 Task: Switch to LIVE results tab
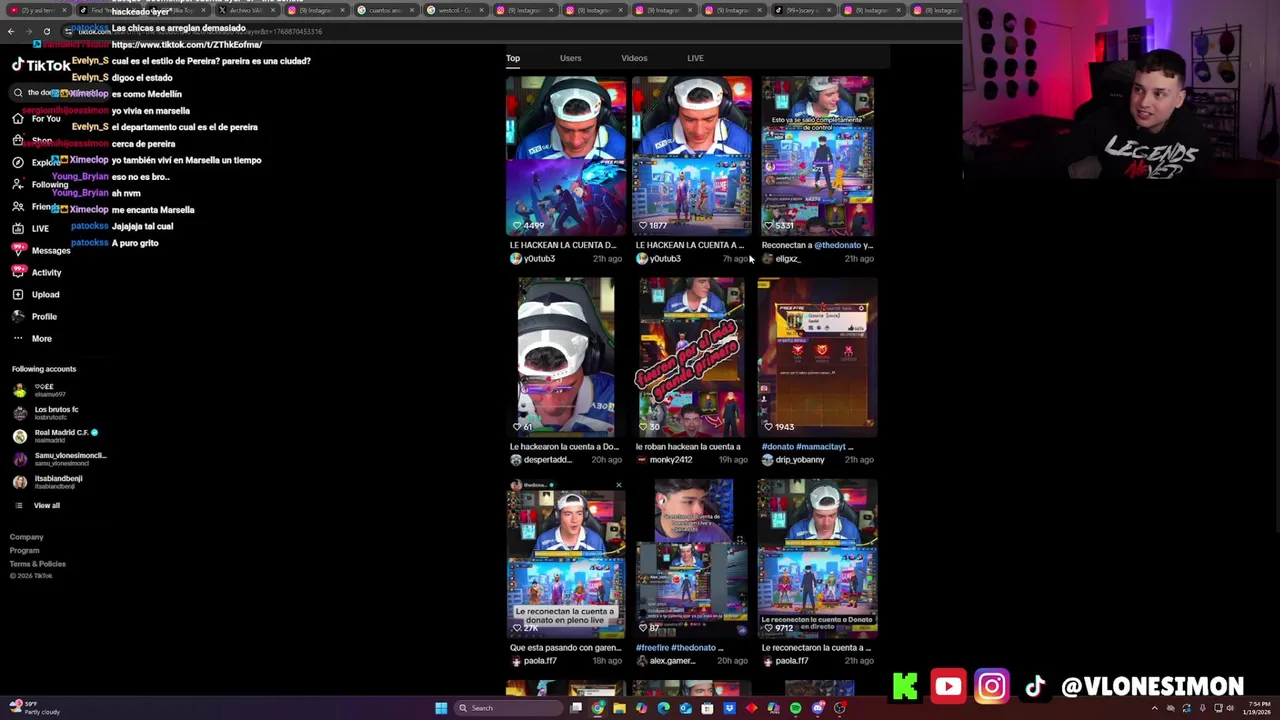click(695, 58)
